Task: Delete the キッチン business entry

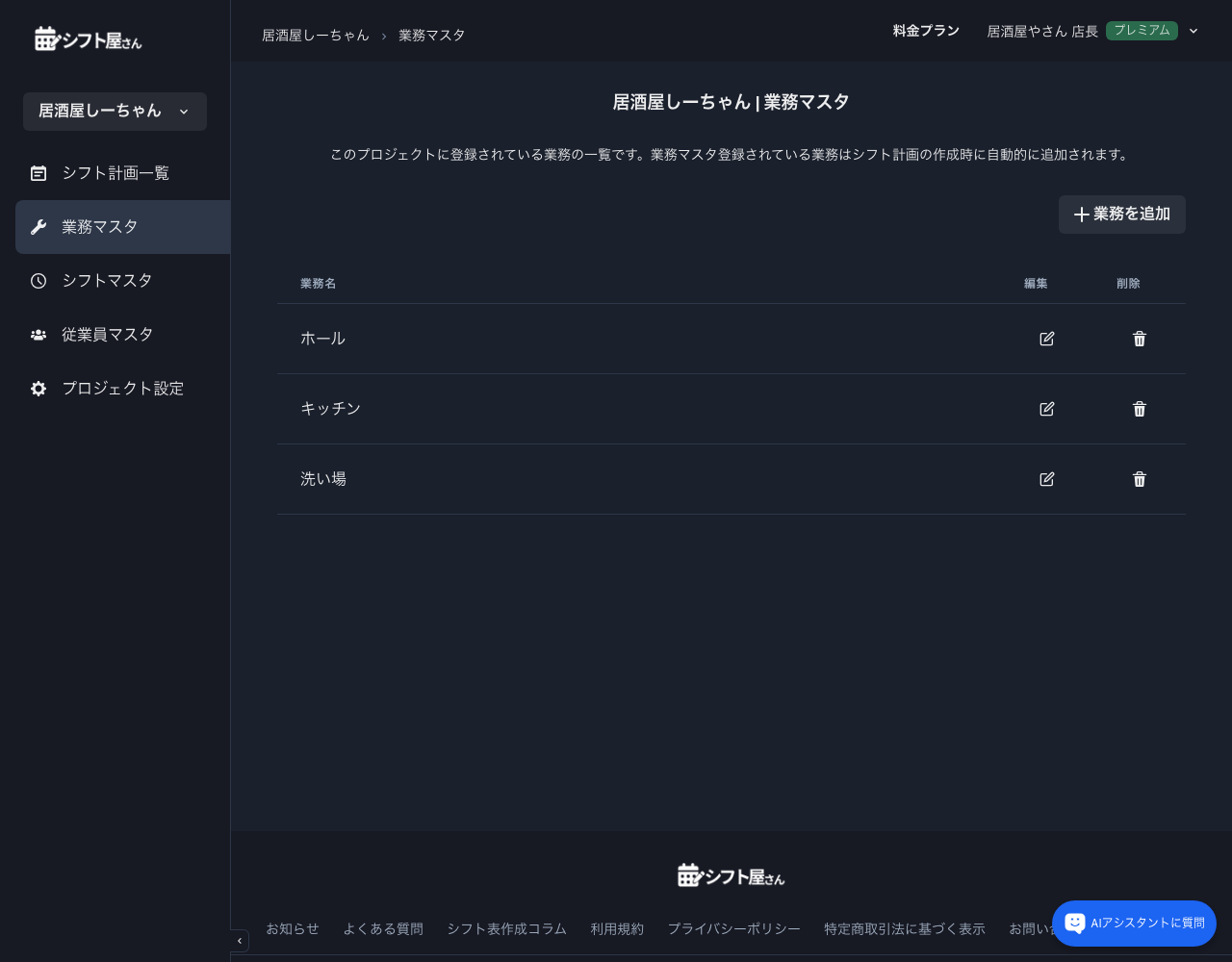Action: pos(1139,409)
